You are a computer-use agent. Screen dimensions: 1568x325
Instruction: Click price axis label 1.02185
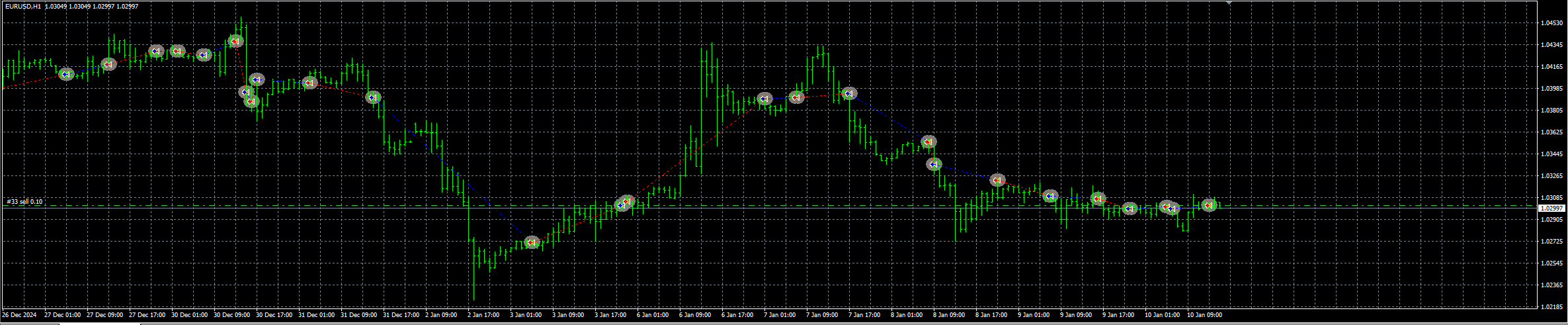tap(1551, 307)
